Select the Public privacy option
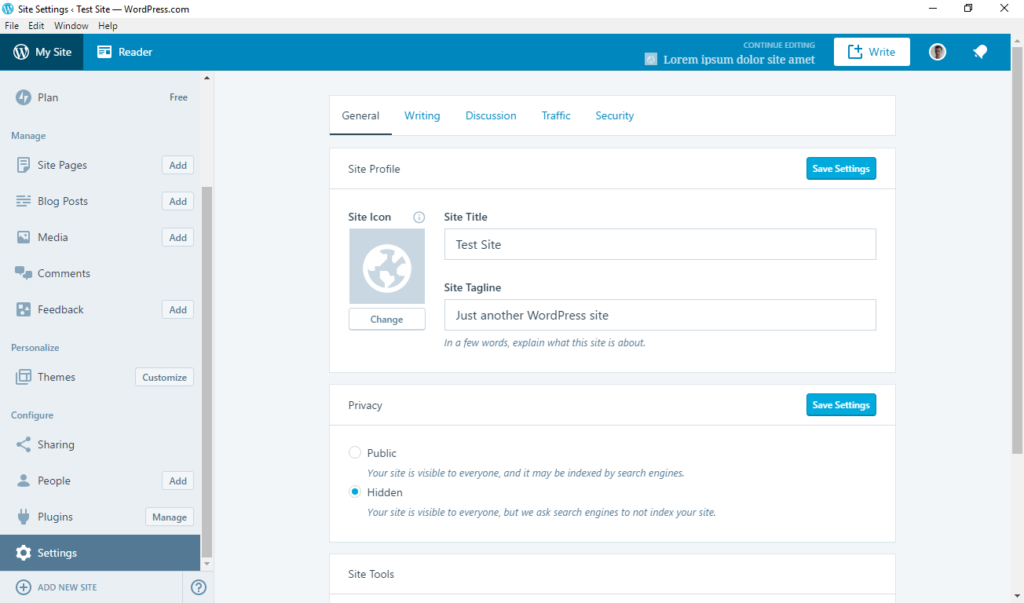Screen dimensions: 1024x603 coord(354,452)
